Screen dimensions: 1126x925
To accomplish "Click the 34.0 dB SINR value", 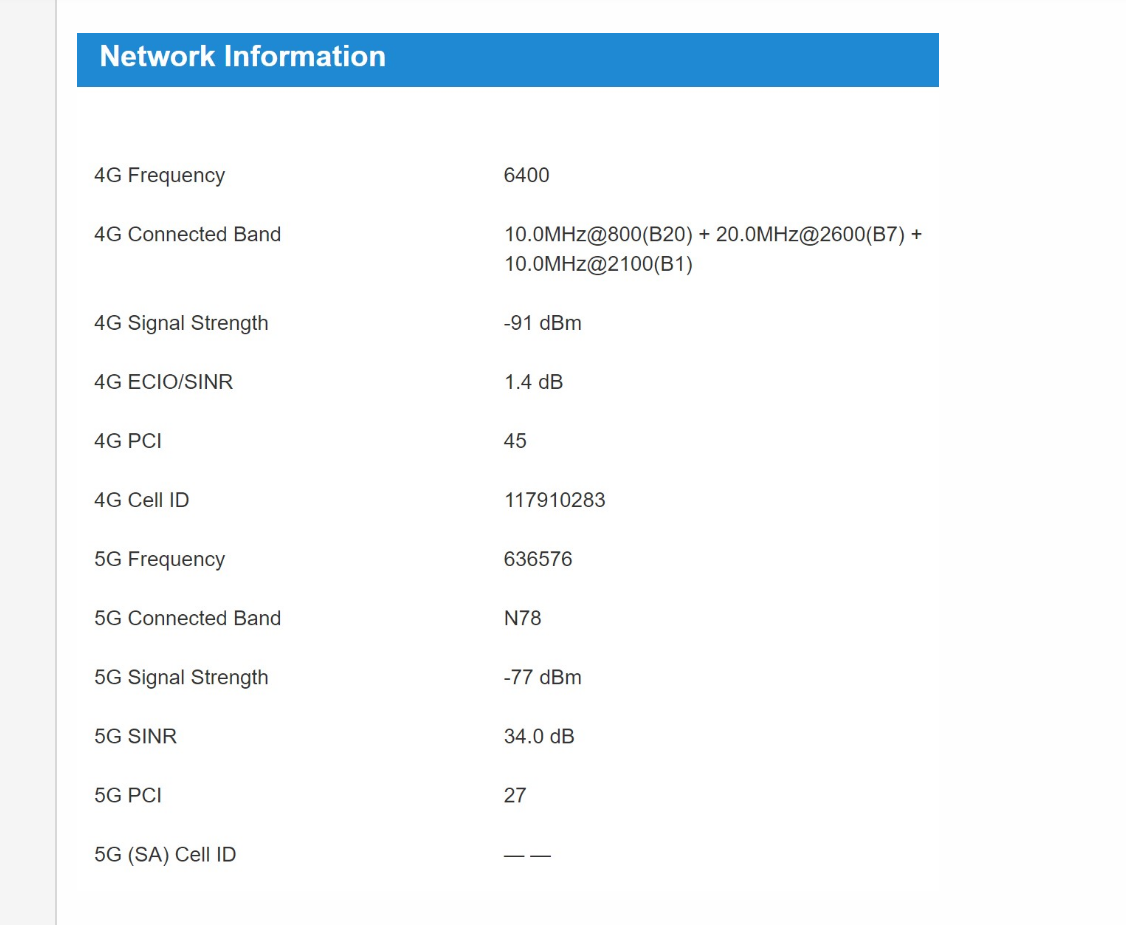I will 539,737.
